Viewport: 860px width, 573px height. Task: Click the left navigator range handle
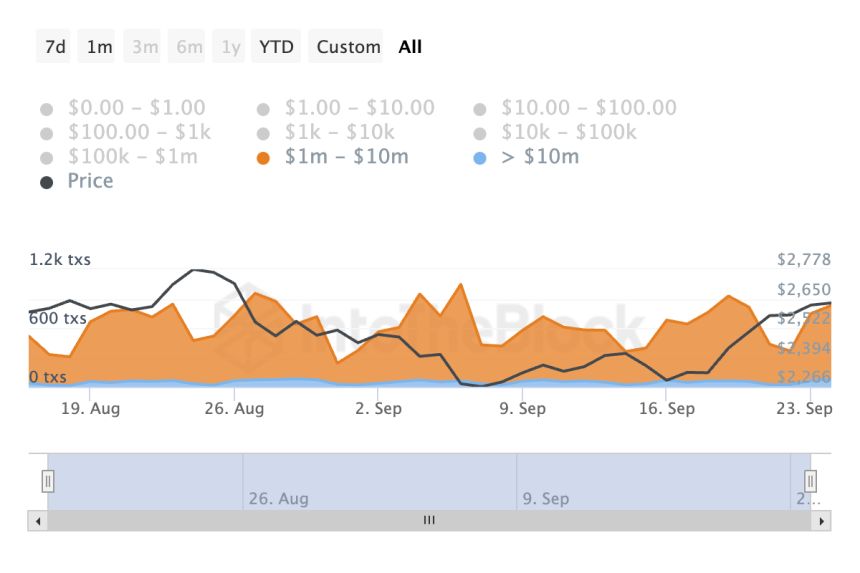click(x=47, y=482)
